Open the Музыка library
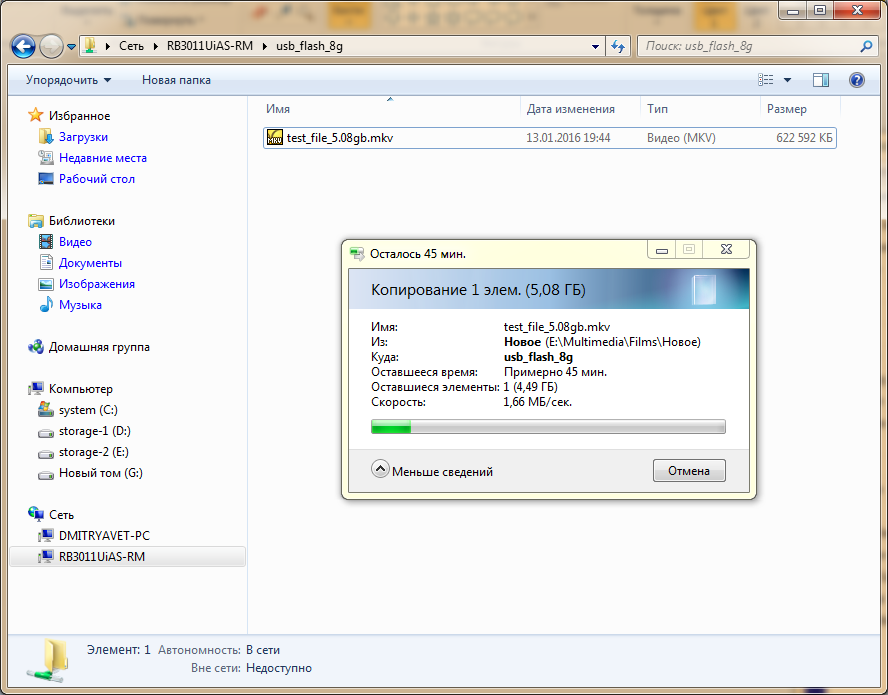Image resolution: width=888 pixels, height=695 pixels. 80,305
